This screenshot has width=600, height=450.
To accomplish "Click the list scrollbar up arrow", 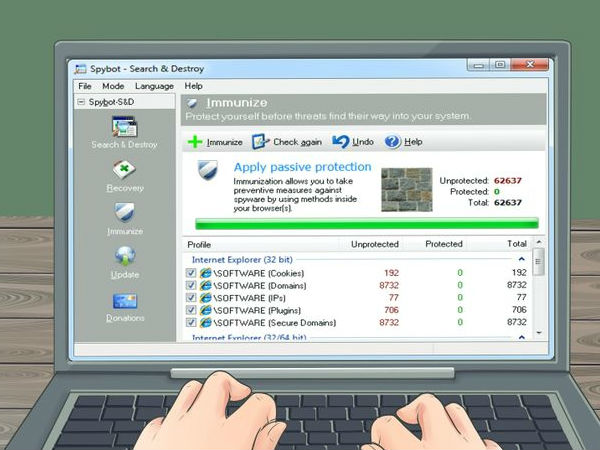I will pos(539,242).
